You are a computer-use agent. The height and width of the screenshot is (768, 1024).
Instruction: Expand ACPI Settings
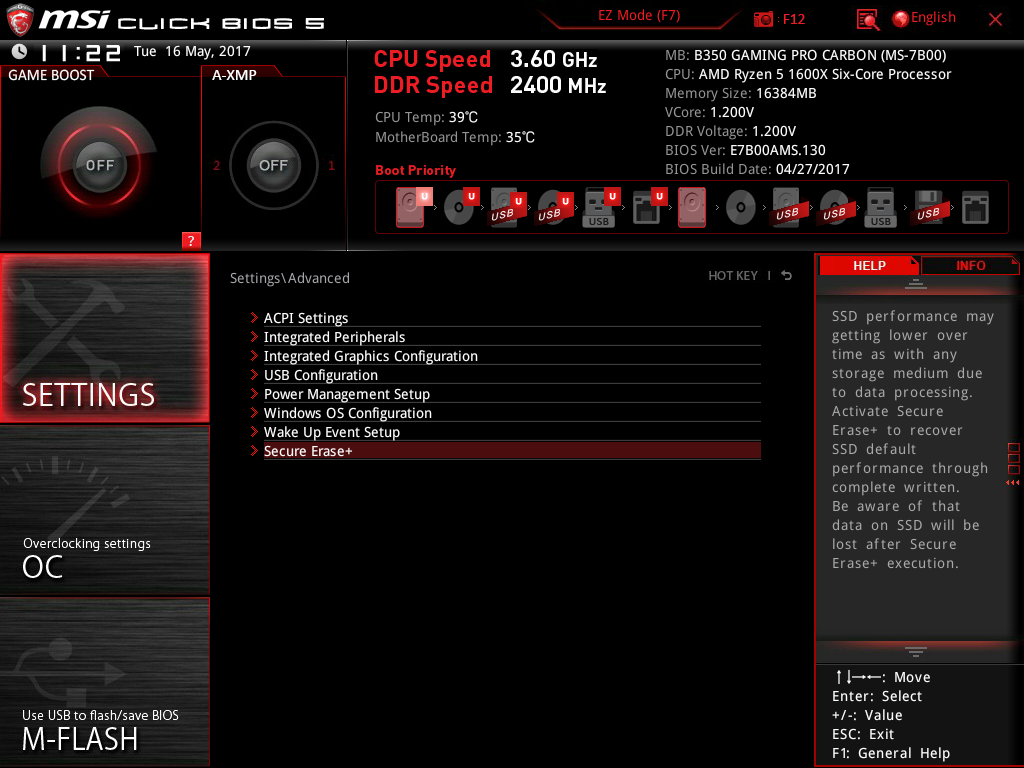tap(505, 318)
